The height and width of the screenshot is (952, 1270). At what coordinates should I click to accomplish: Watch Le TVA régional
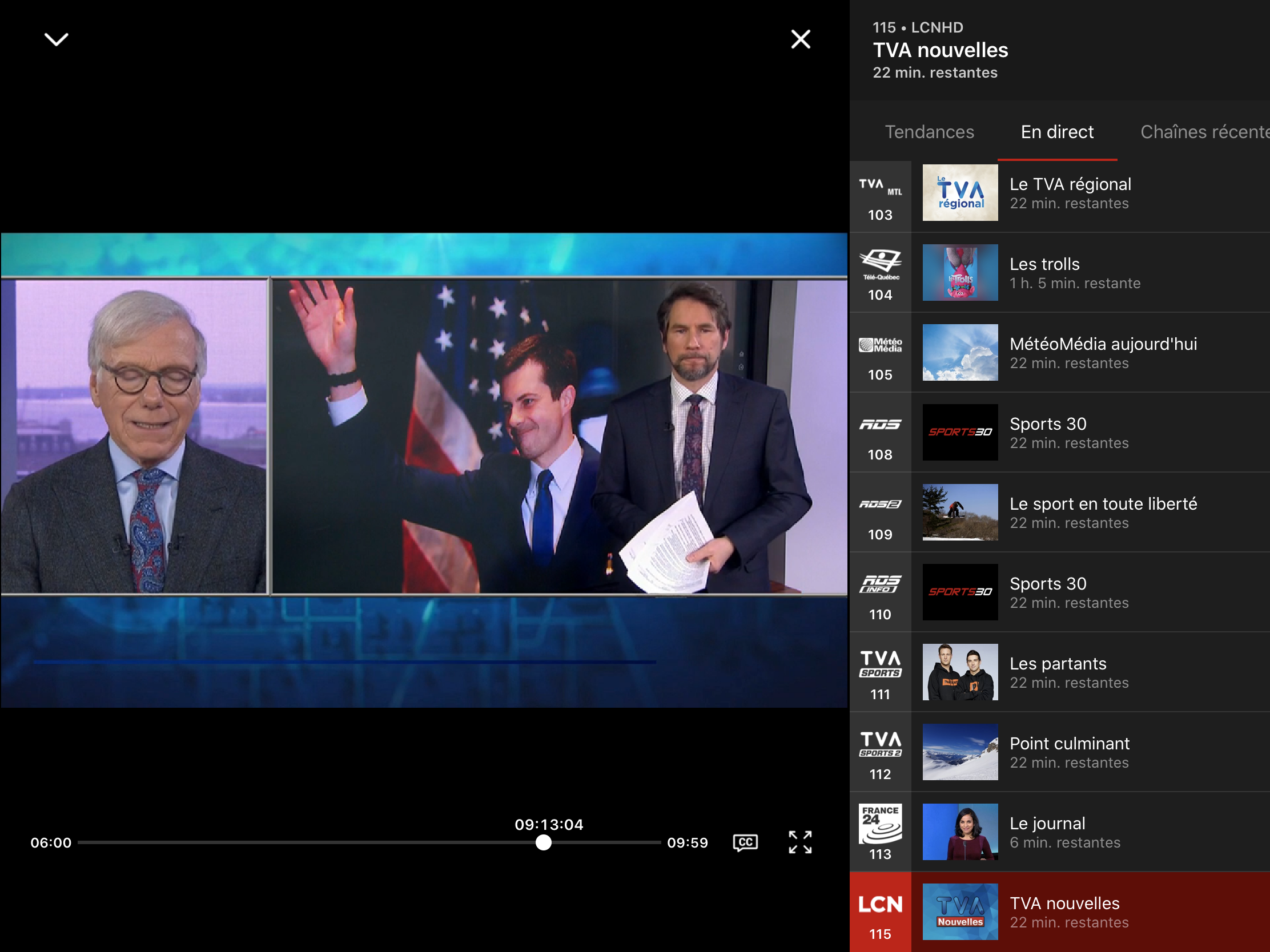coord(1070,184)
